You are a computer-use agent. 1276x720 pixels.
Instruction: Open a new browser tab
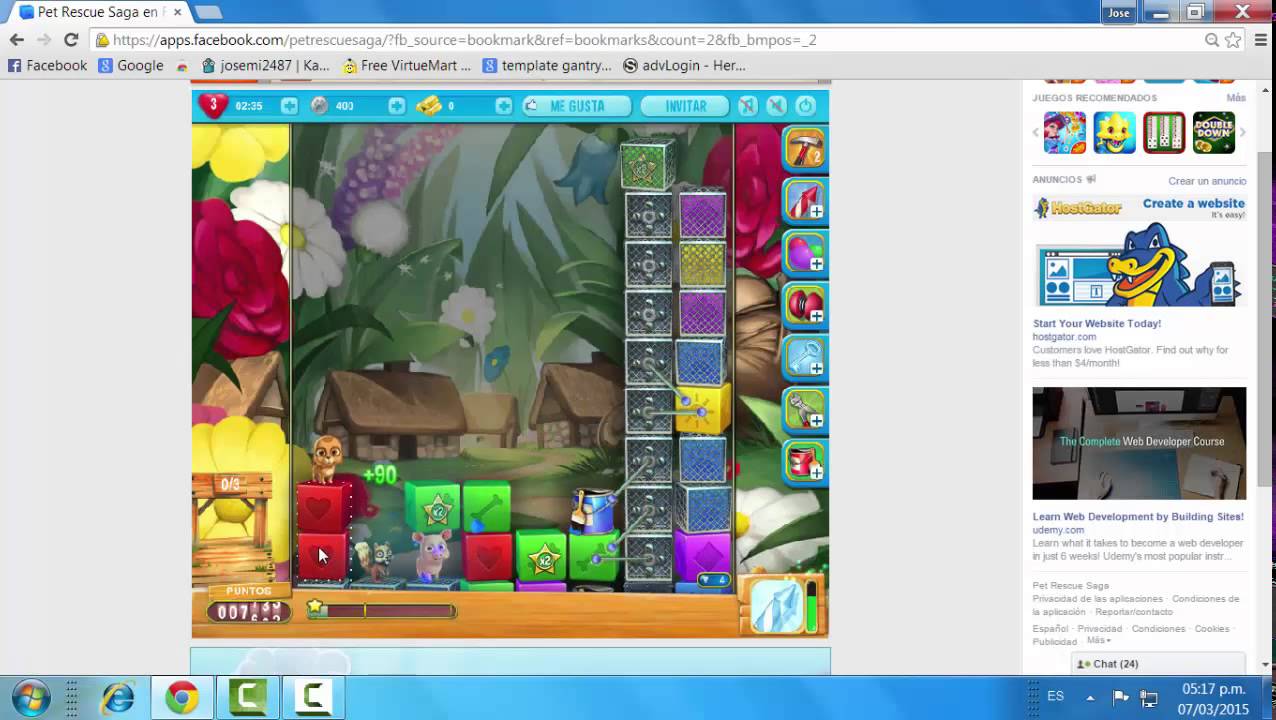(208, 12)
